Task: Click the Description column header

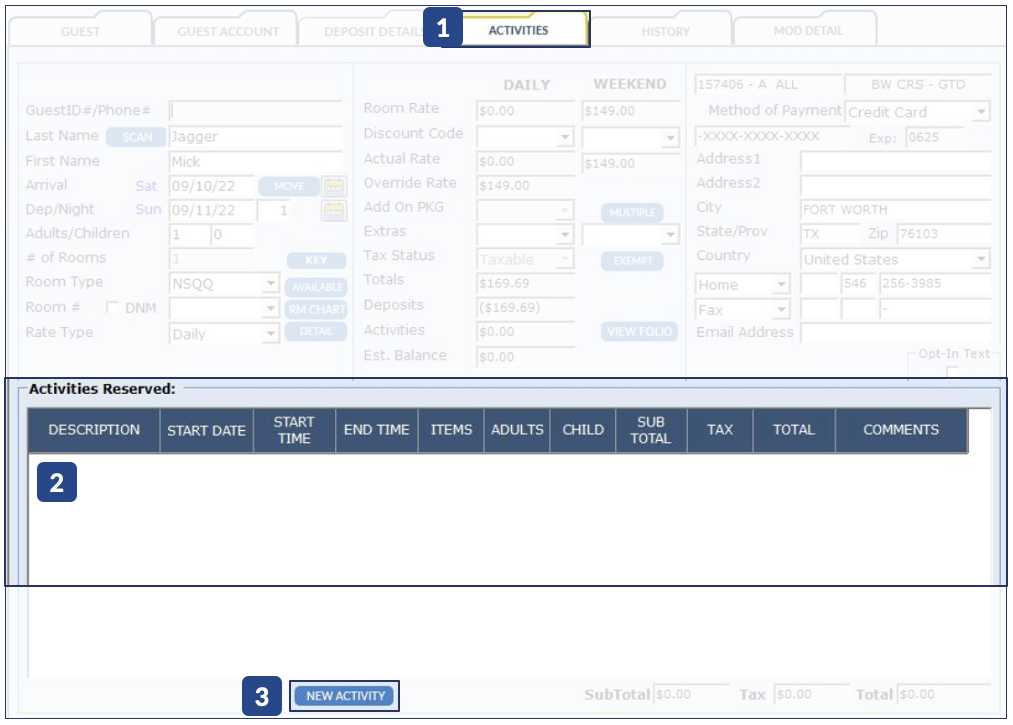Action: [x=94, y=430]
